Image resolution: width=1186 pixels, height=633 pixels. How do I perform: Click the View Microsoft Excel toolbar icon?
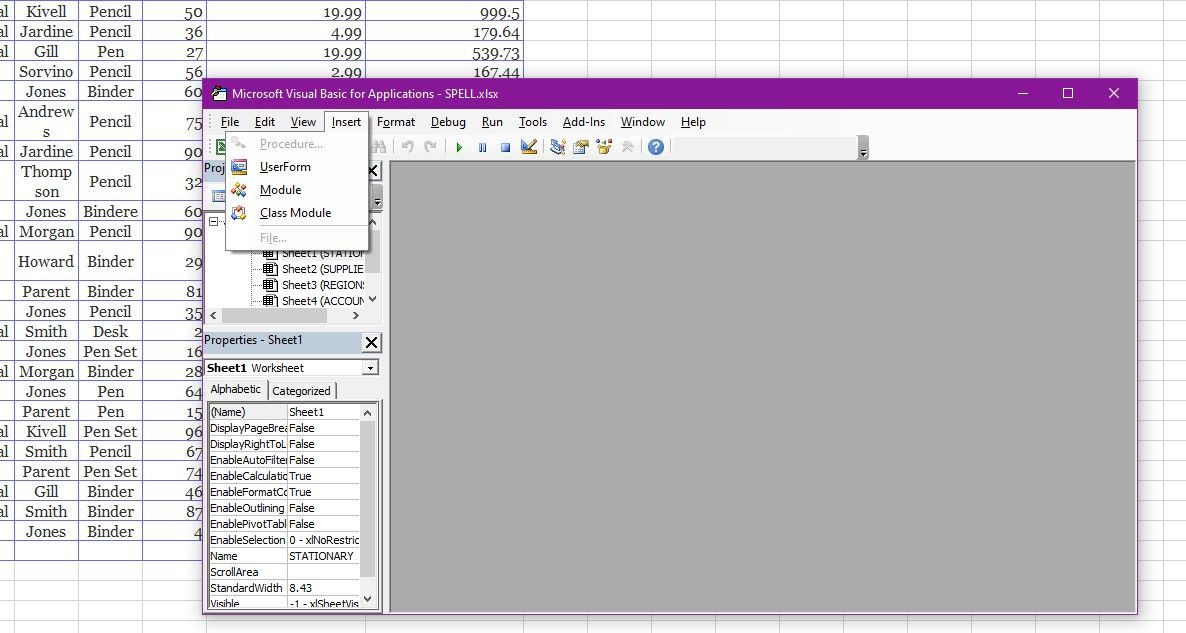click(221, 147)
